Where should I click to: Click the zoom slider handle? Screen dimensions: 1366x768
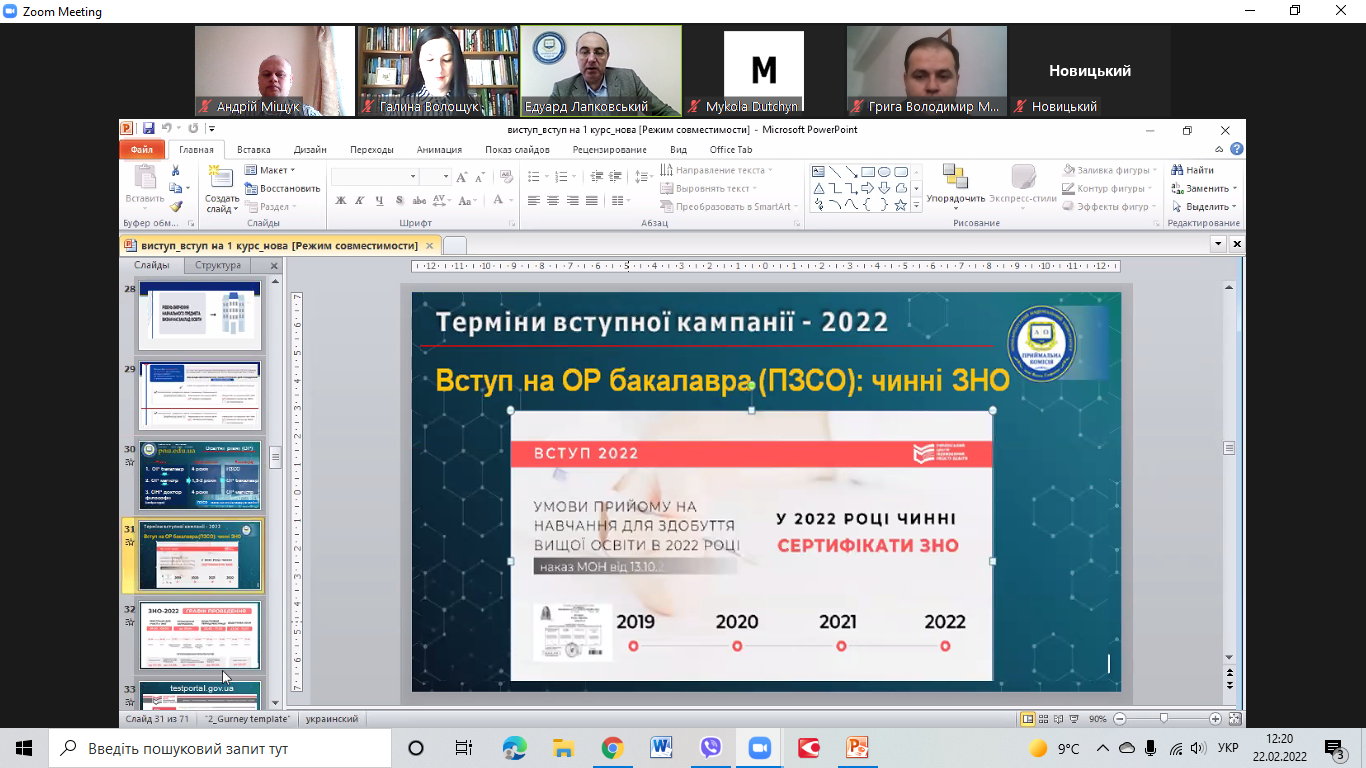point(1163,719)
